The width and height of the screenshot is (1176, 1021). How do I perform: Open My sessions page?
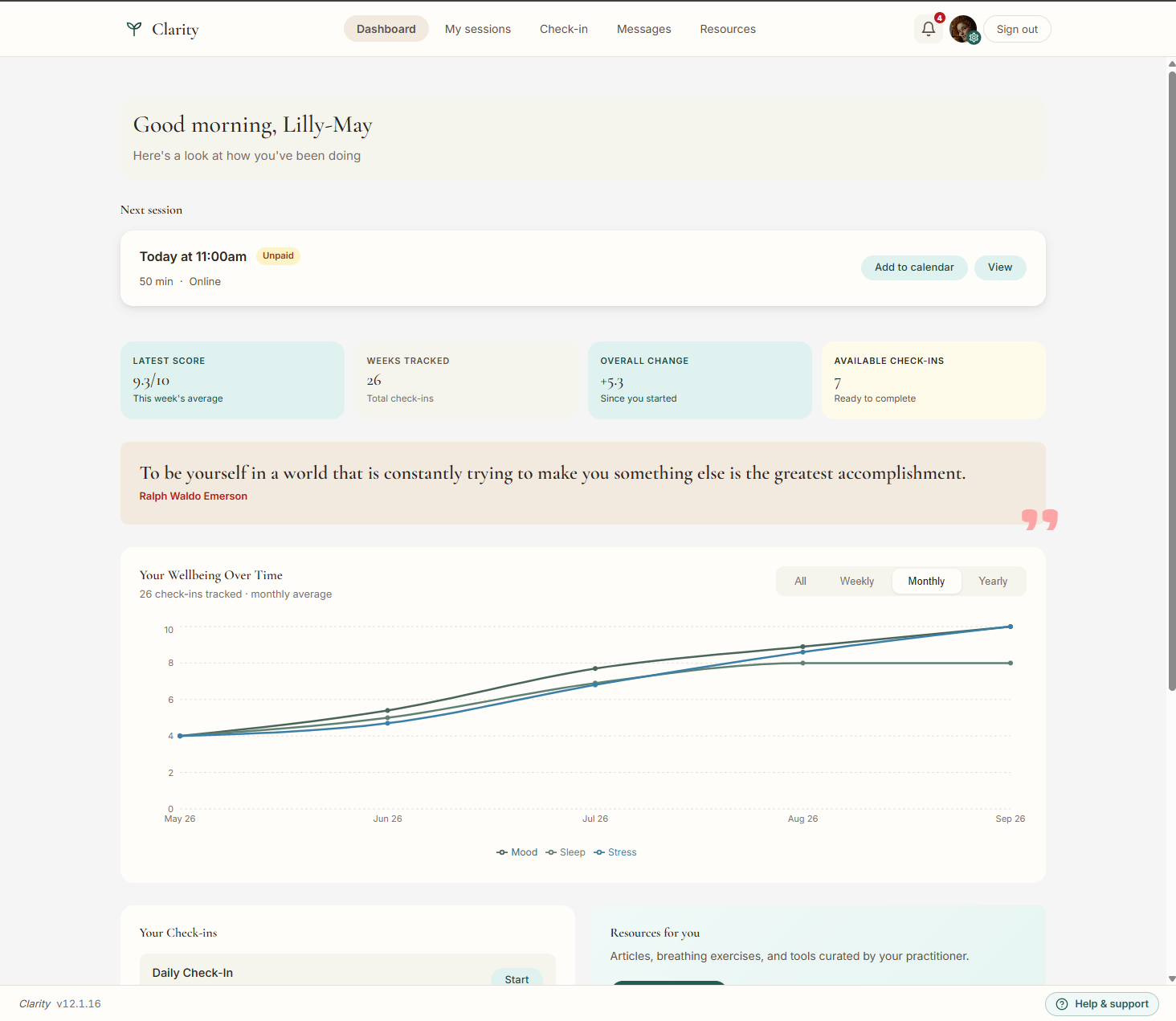478,29
